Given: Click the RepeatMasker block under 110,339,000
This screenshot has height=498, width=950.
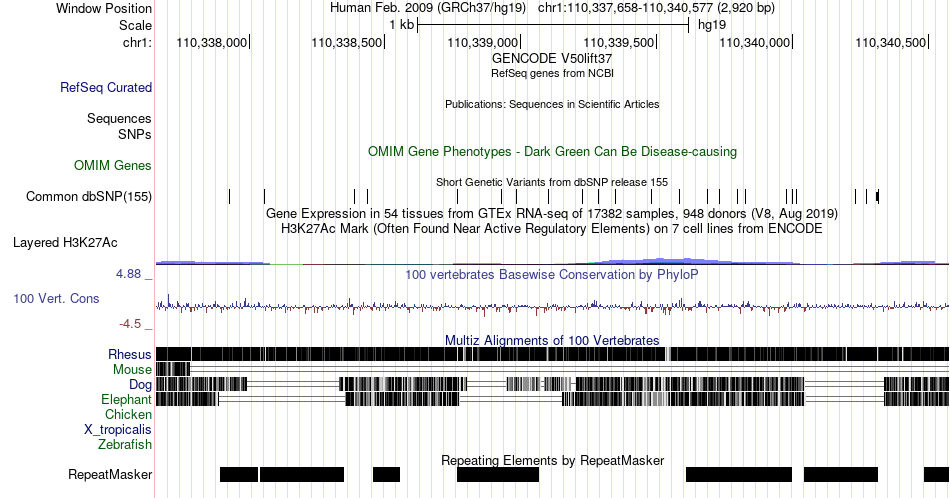Looking at the screenshot, I should 498,474.
